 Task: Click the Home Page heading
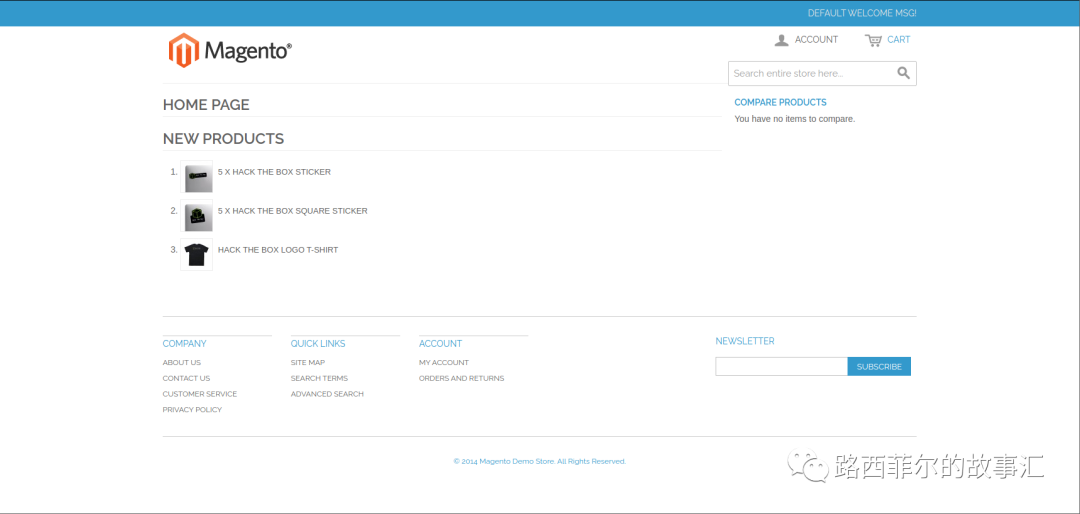pyautogui.click(x=206, y=105)
